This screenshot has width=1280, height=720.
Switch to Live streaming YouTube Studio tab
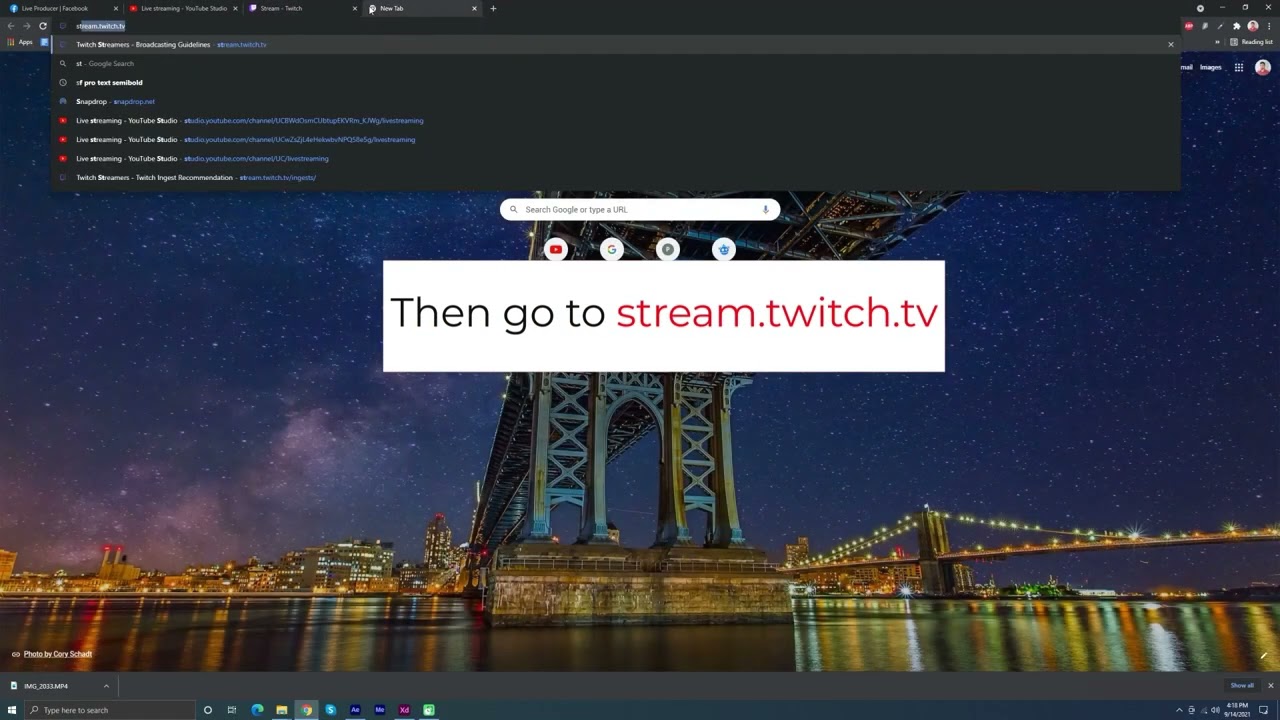[183, 8]
